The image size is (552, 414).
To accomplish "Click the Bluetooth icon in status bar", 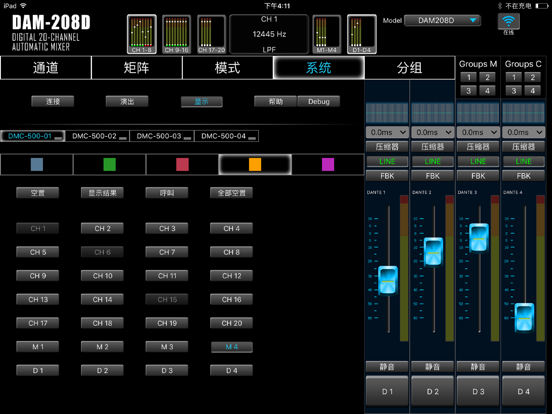I will pyautogui.click(x=500, y=6).
